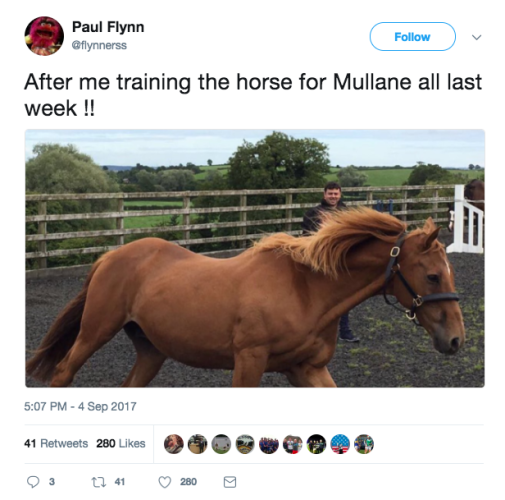The width and height of the screenshot is (505, 500).
Task: View the 280 Likes list
Action: tap(121, 443)
